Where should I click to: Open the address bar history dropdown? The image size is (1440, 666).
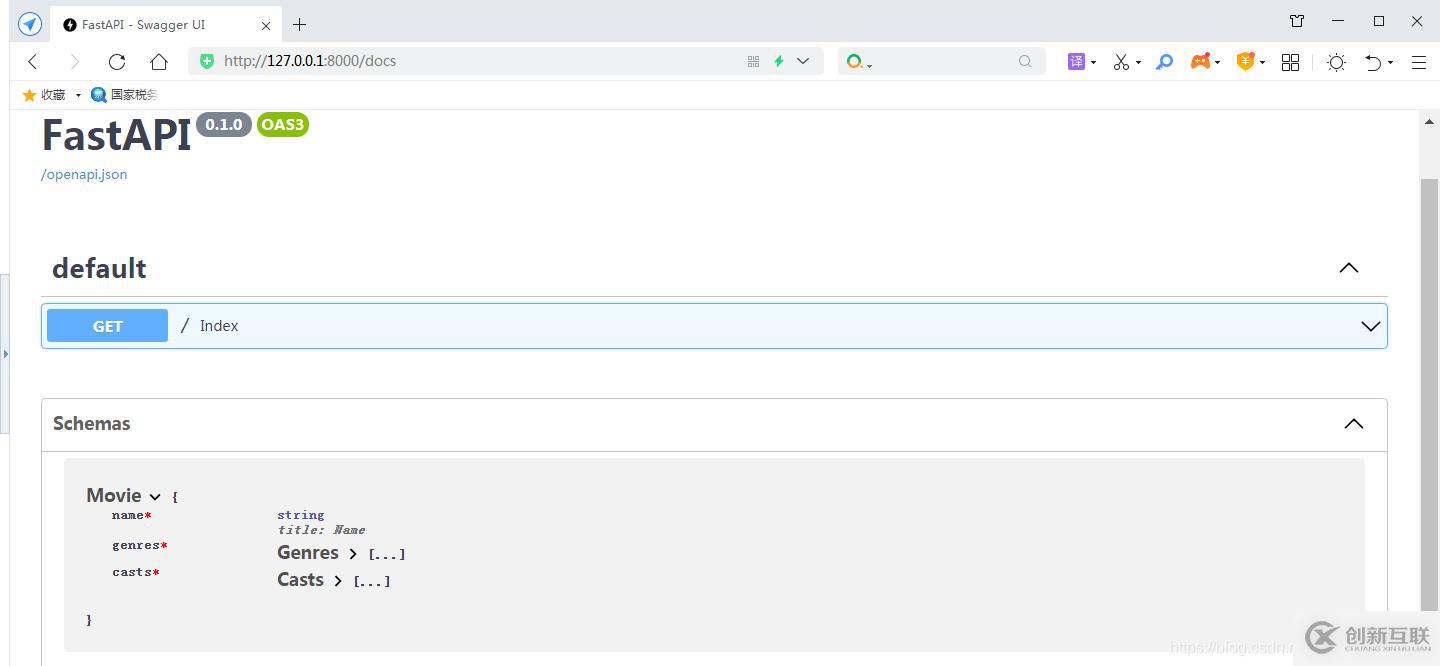pos(803,61)
